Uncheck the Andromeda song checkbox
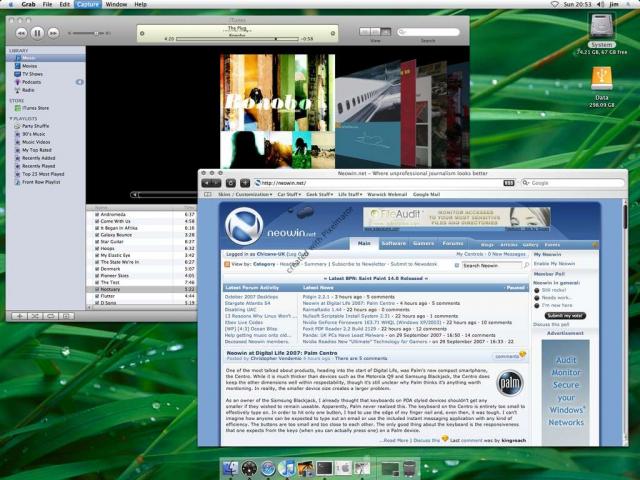This screenshot has width=640, height=480. tap(97, 214)
